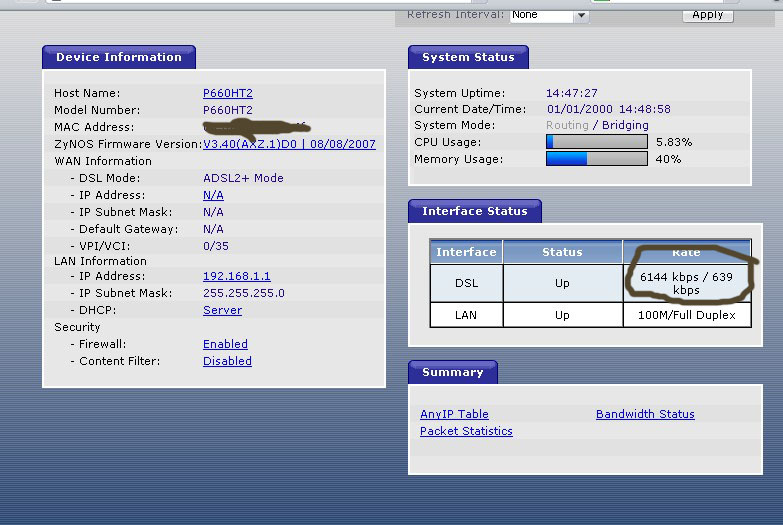Screen dimensions: 783x525
Task: Open the Content Filter Disabled link
Action: point(227,361)
